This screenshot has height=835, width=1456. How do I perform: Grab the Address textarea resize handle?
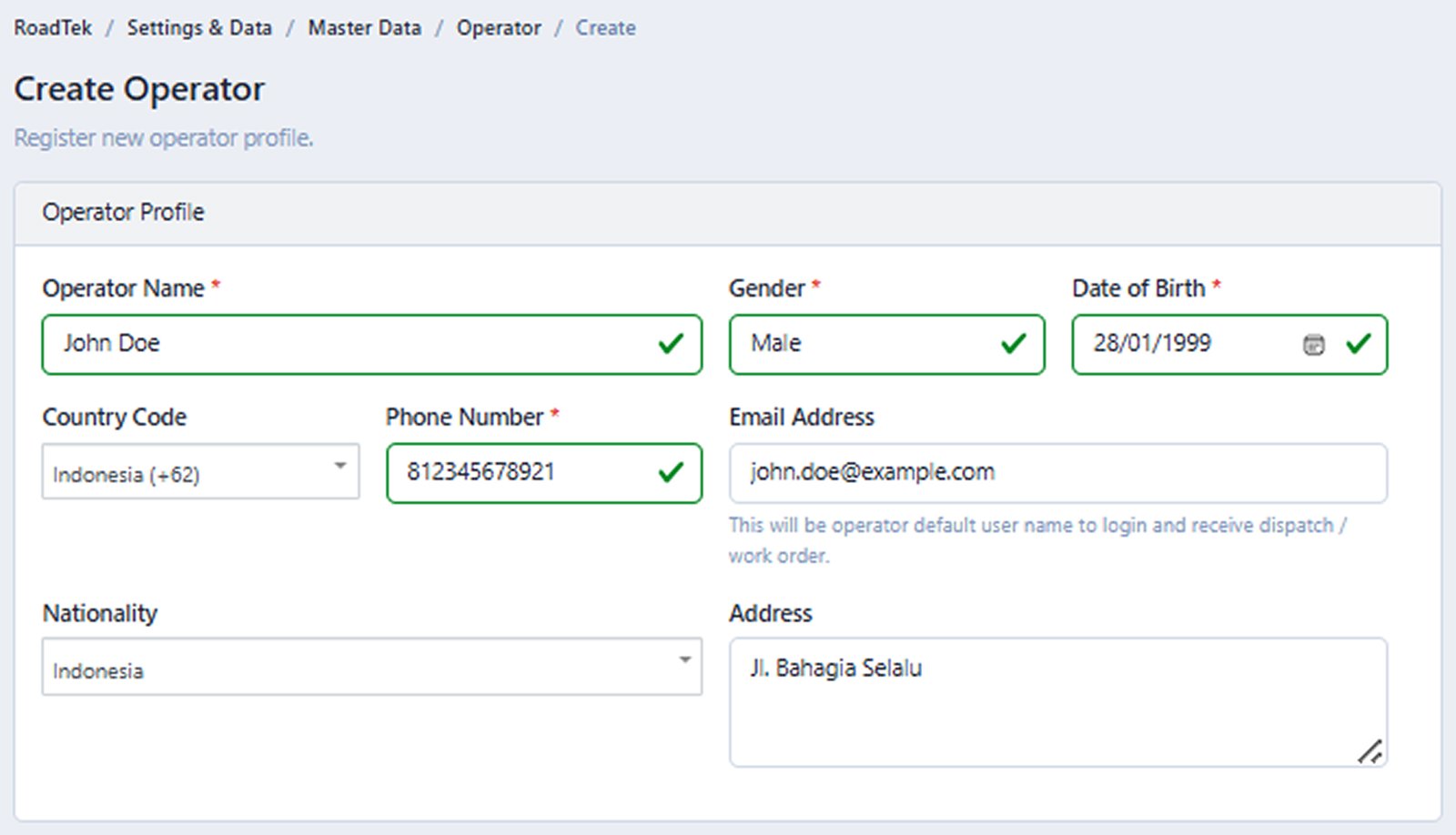pos(1370,751)
